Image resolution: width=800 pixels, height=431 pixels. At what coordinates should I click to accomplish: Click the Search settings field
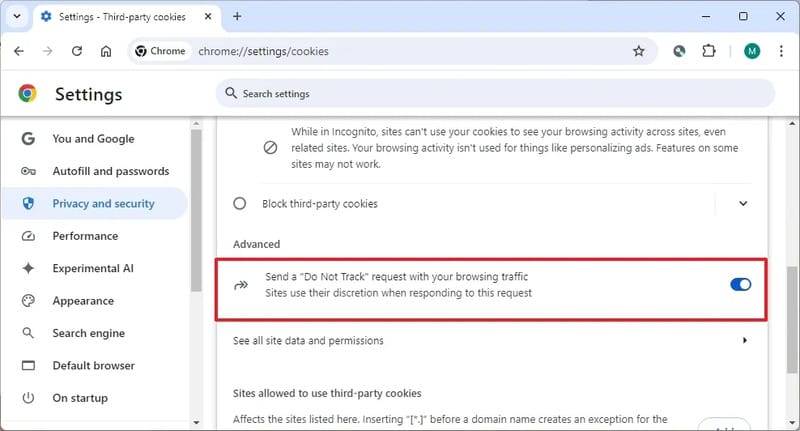495,94
